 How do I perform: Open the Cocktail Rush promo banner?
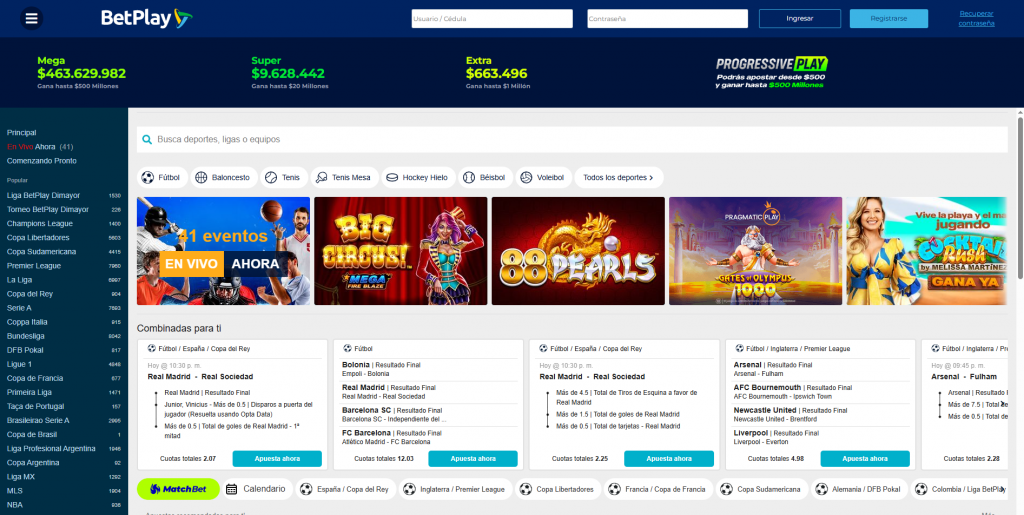tap(927, 251)
